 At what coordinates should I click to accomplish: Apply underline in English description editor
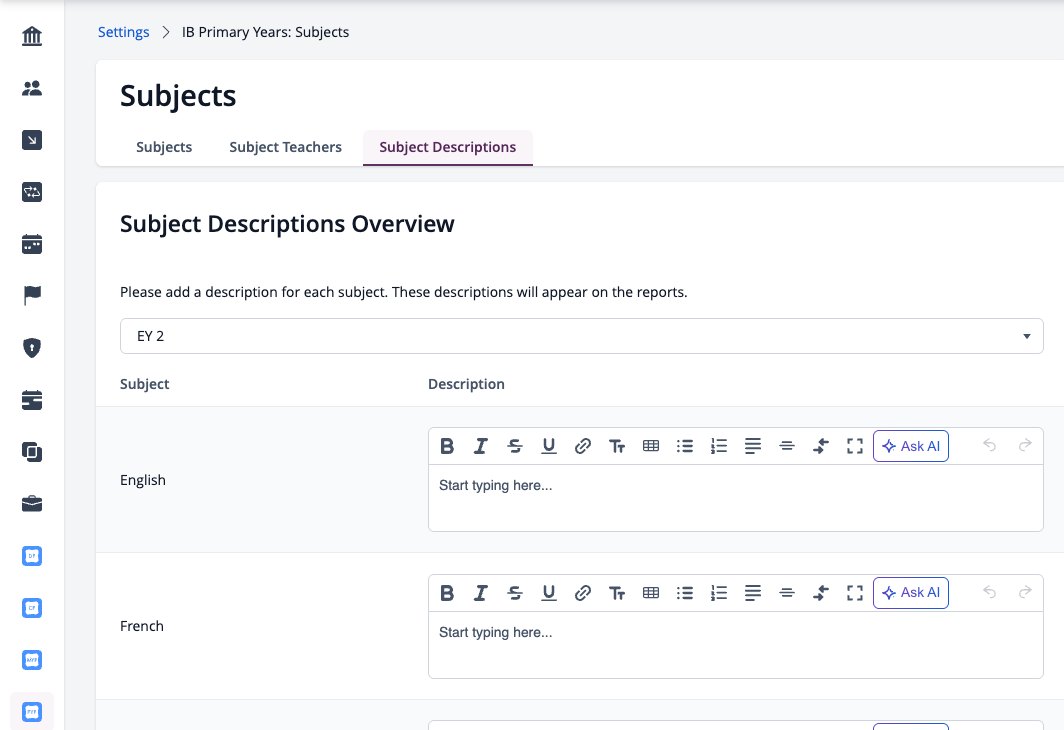tap(548, 446)
